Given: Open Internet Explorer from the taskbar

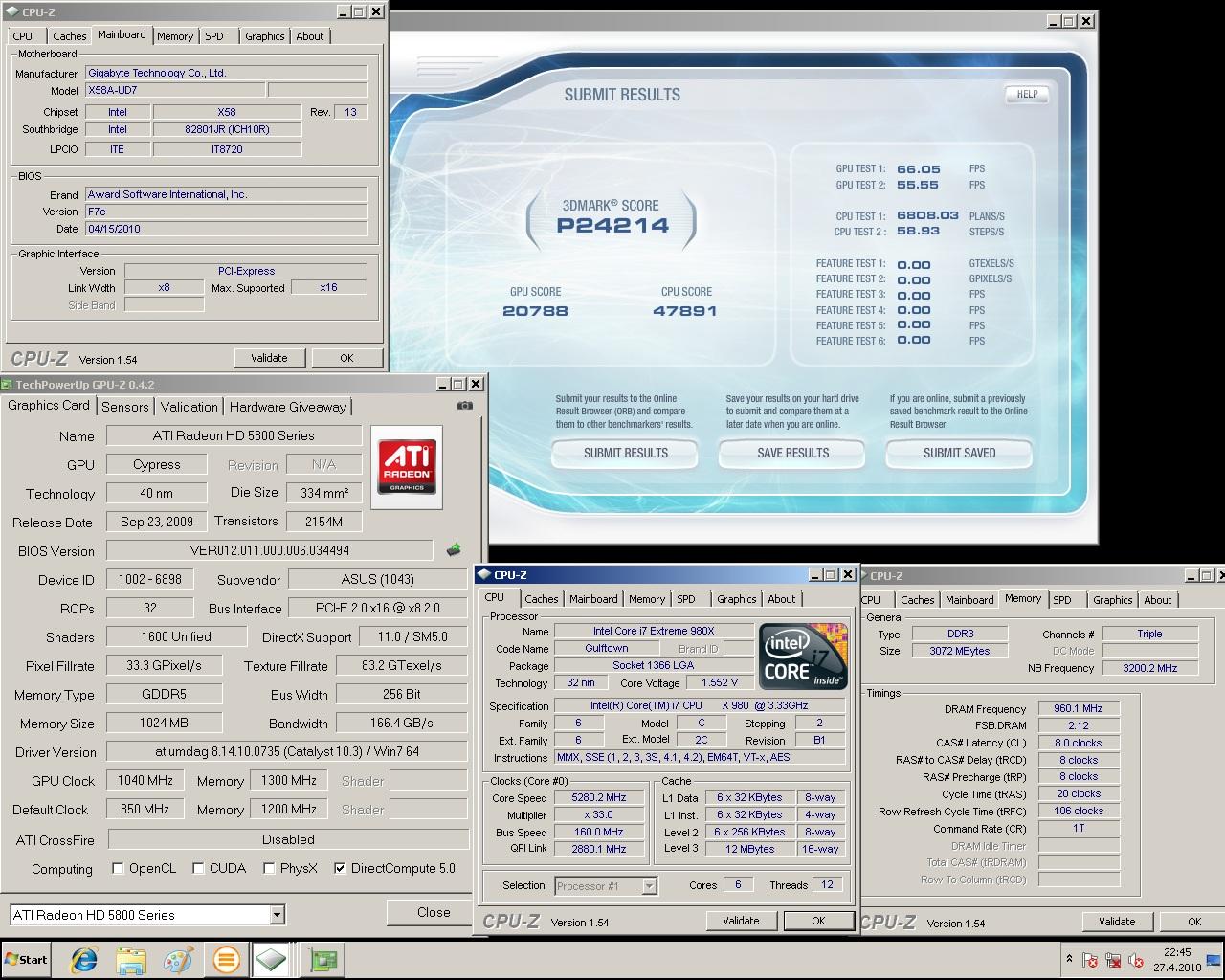Looking at the screenshot, I should pyautogui.click(x=84, y=960).
